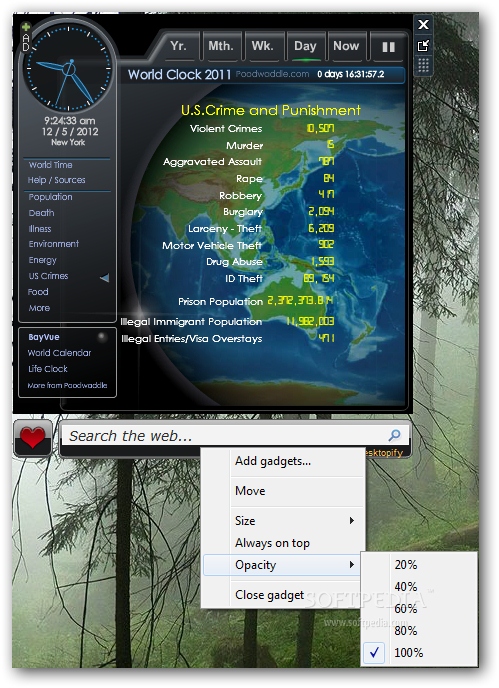The width and height of the screenshot is (499, 688).
Task: Click the Motor Vehicle Theft label
Action: pos(212,245)
